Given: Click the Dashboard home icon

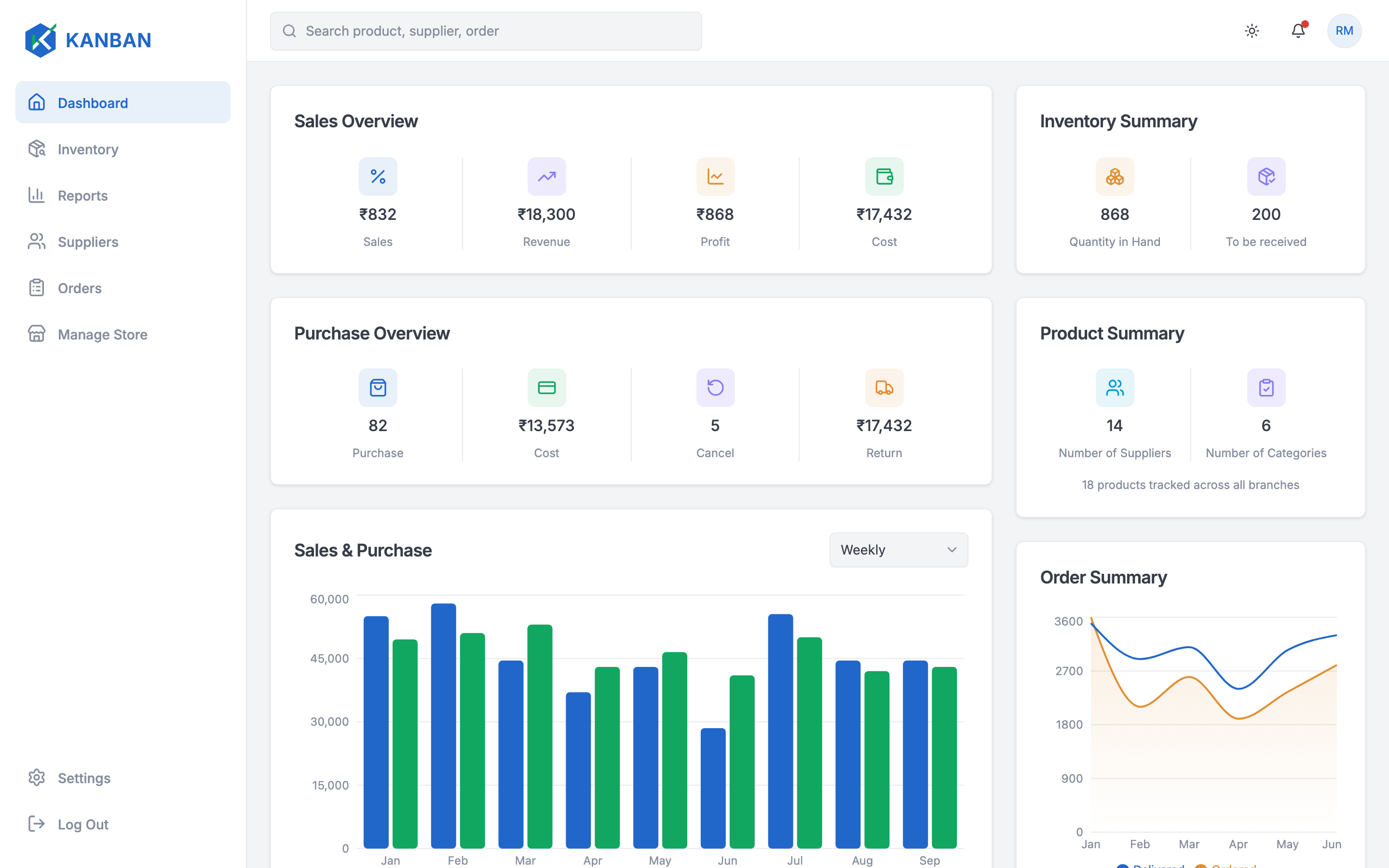Looking at the screenshot, I should point(37,102).
